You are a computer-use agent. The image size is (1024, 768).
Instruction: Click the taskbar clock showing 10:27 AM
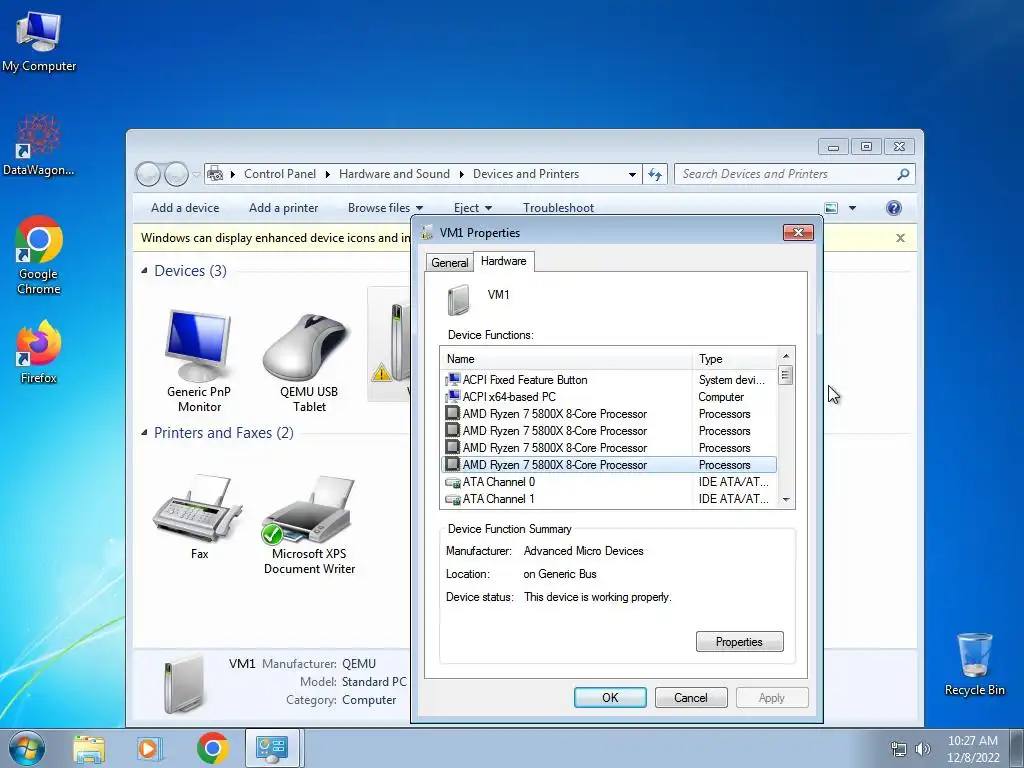pyautogui.click(x=973, y=749)
